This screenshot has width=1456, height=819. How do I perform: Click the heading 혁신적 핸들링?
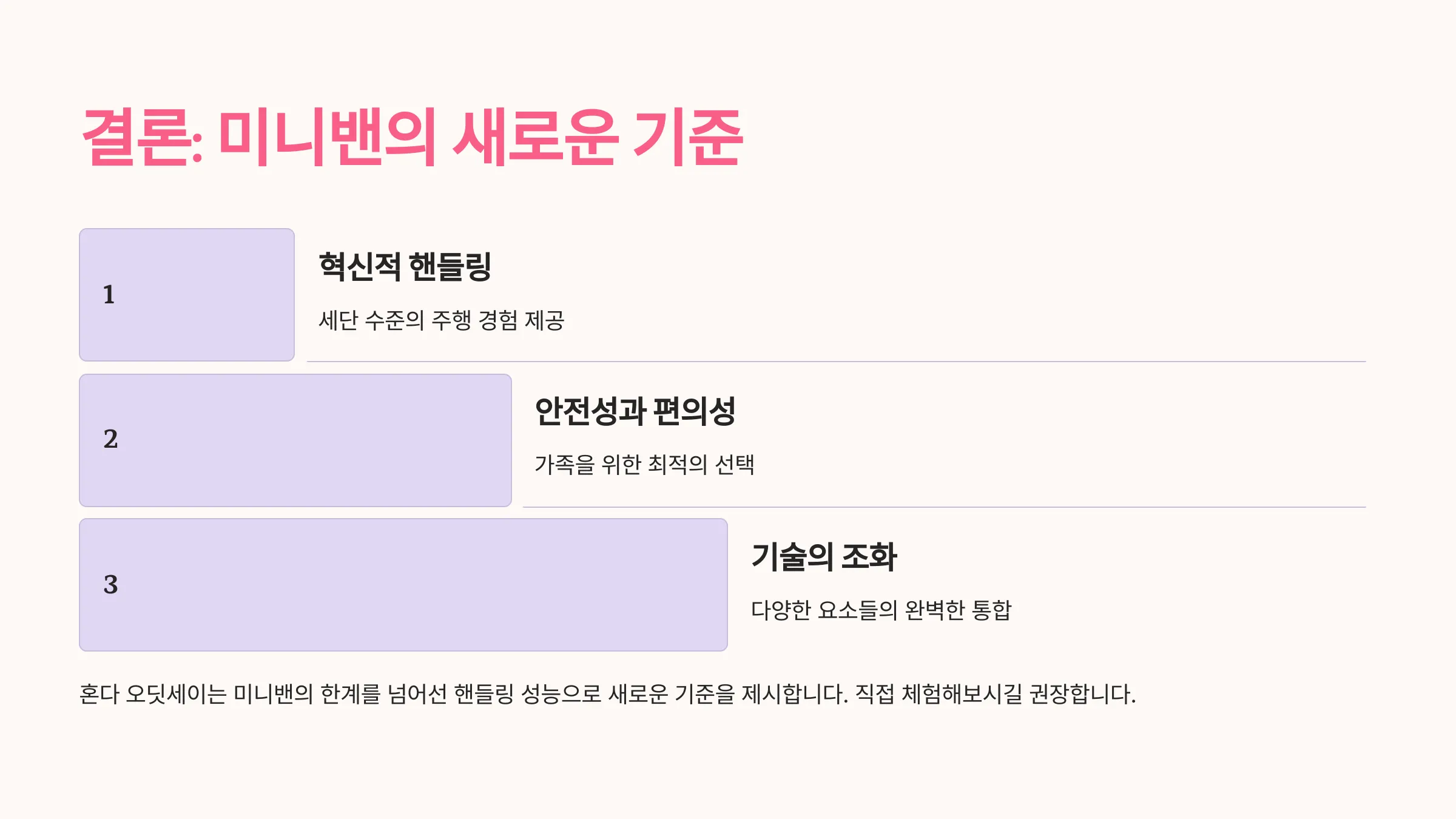point(405,267)
